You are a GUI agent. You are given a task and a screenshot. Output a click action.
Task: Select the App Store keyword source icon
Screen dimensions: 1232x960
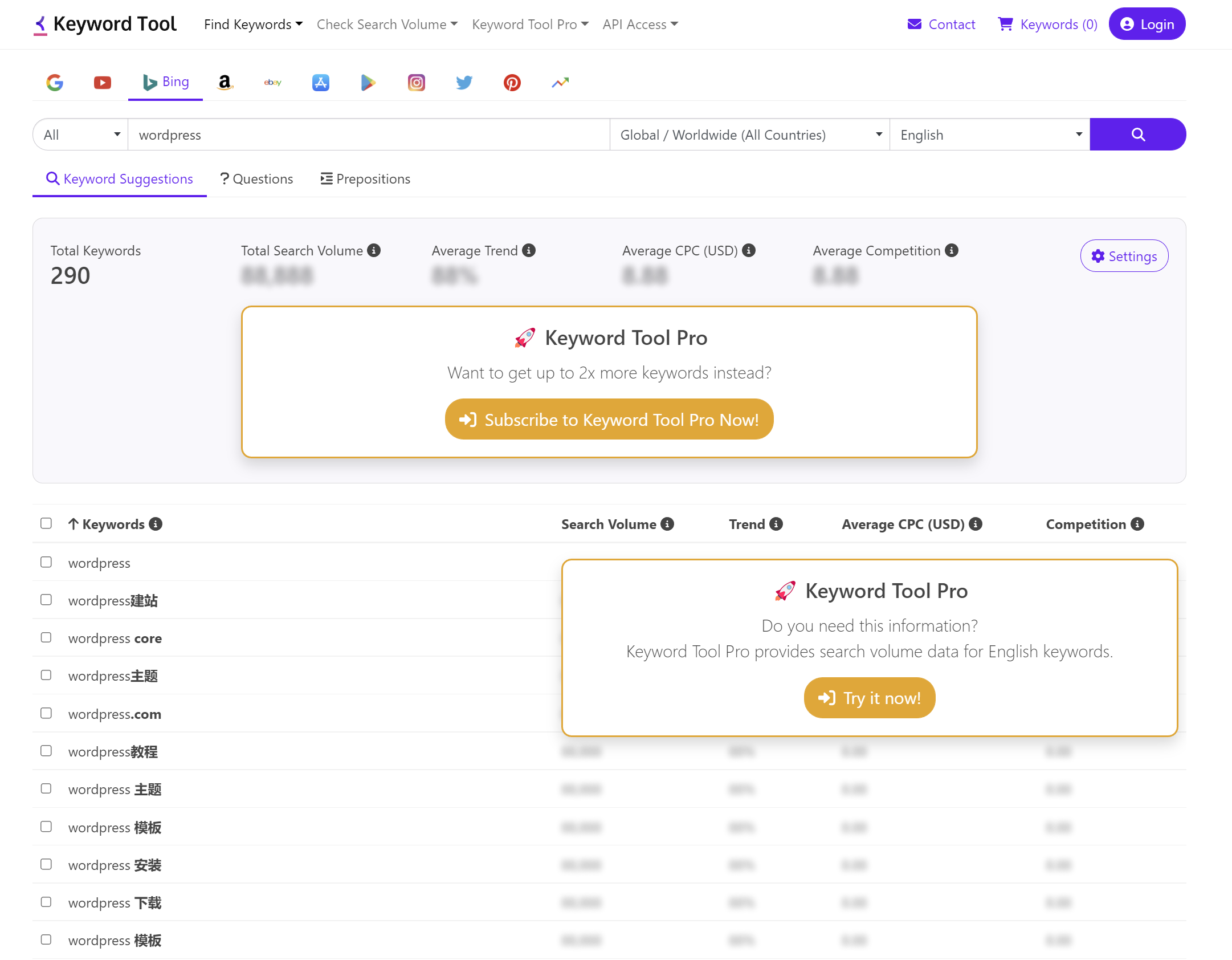pyautogui.click(x=321, y=83)
